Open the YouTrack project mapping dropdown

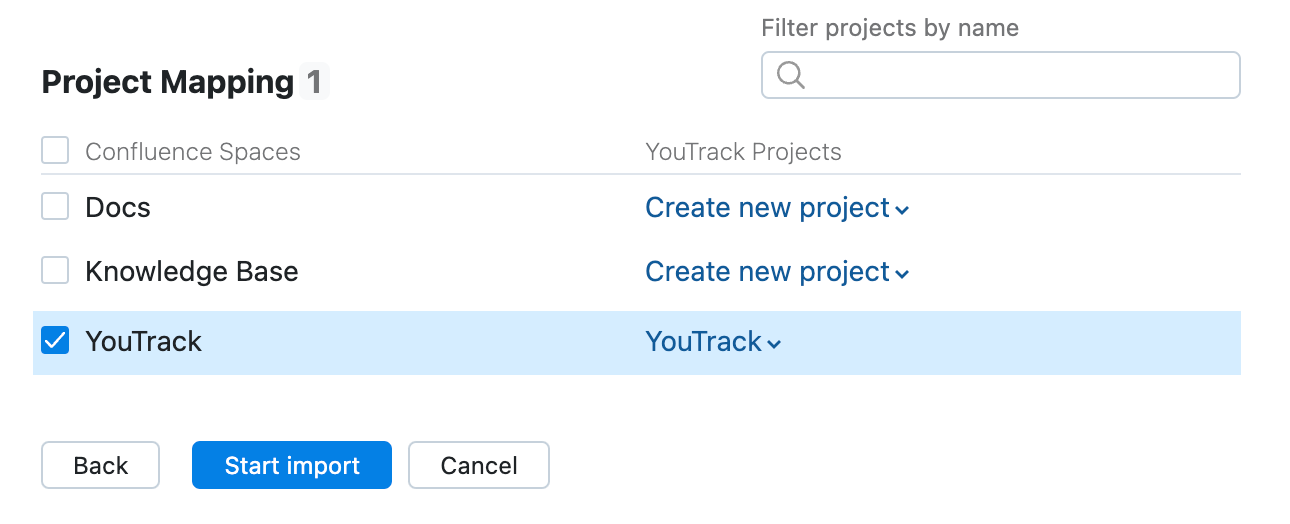tap(713, 342)
